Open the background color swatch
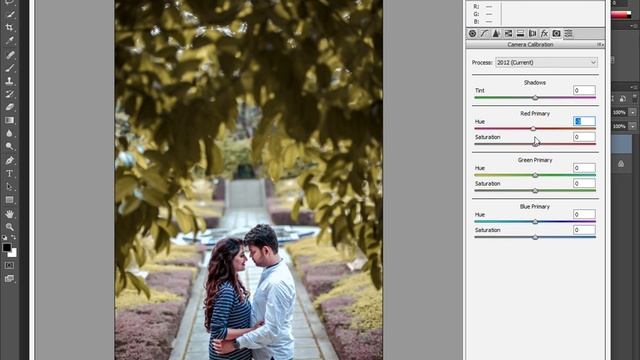 (x=13, y=253)
